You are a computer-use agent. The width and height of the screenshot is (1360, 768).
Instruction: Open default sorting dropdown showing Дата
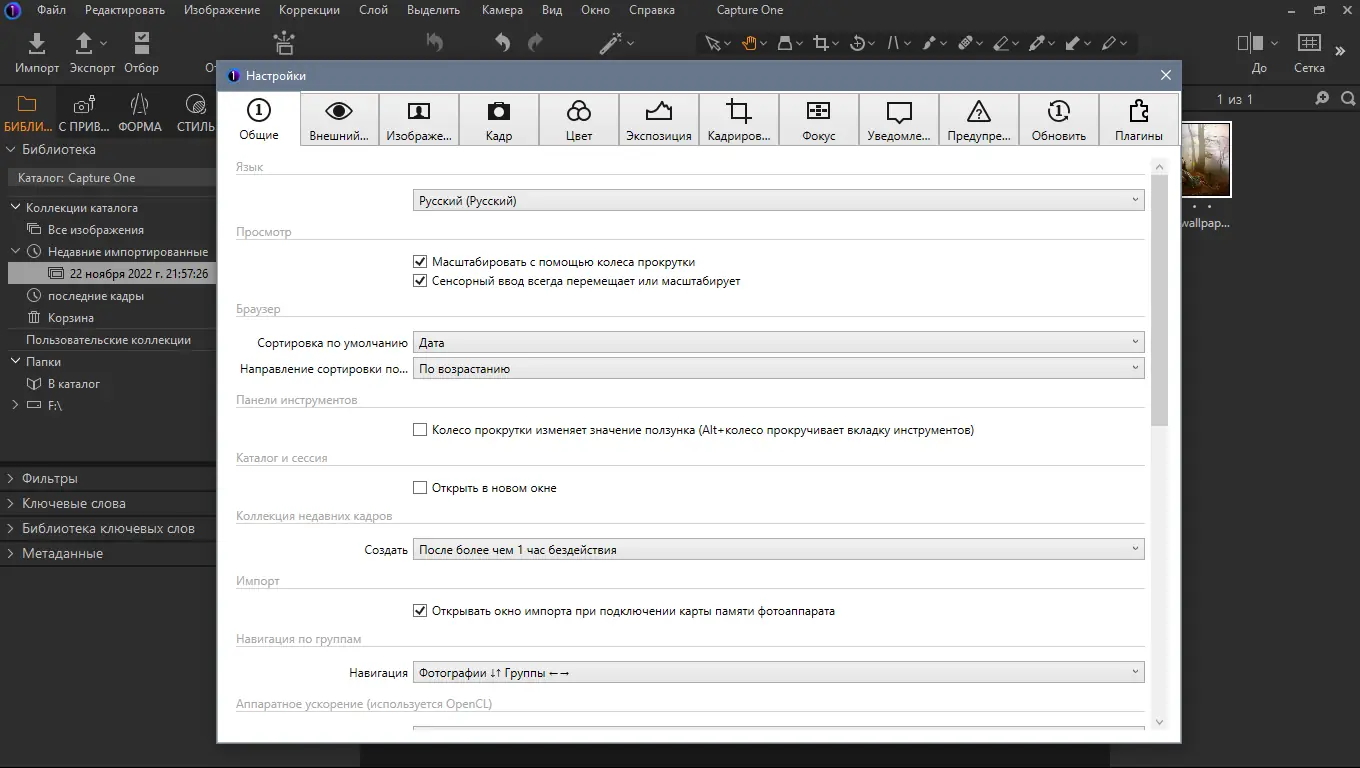click(778, 342)
